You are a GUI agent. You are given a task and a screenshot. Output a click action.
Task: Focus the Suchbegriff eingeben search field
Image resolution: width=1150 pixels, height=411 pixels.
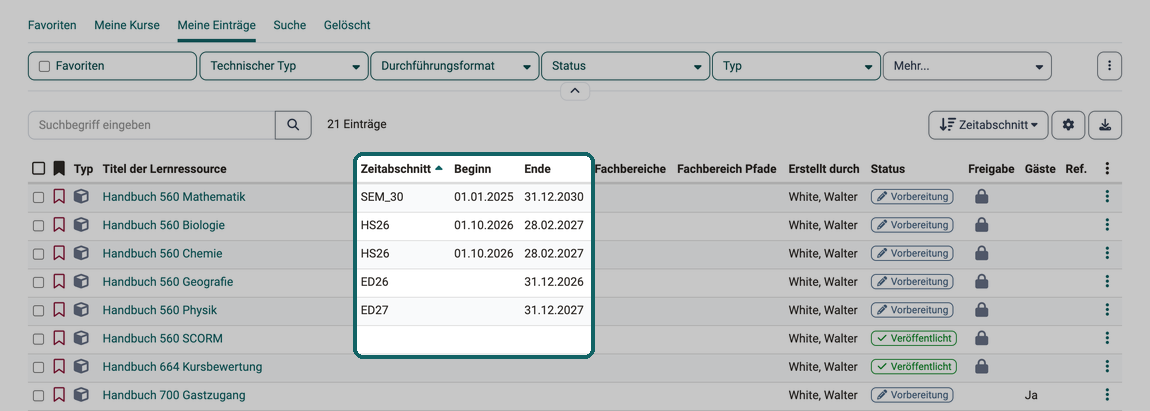click(152, 125)
